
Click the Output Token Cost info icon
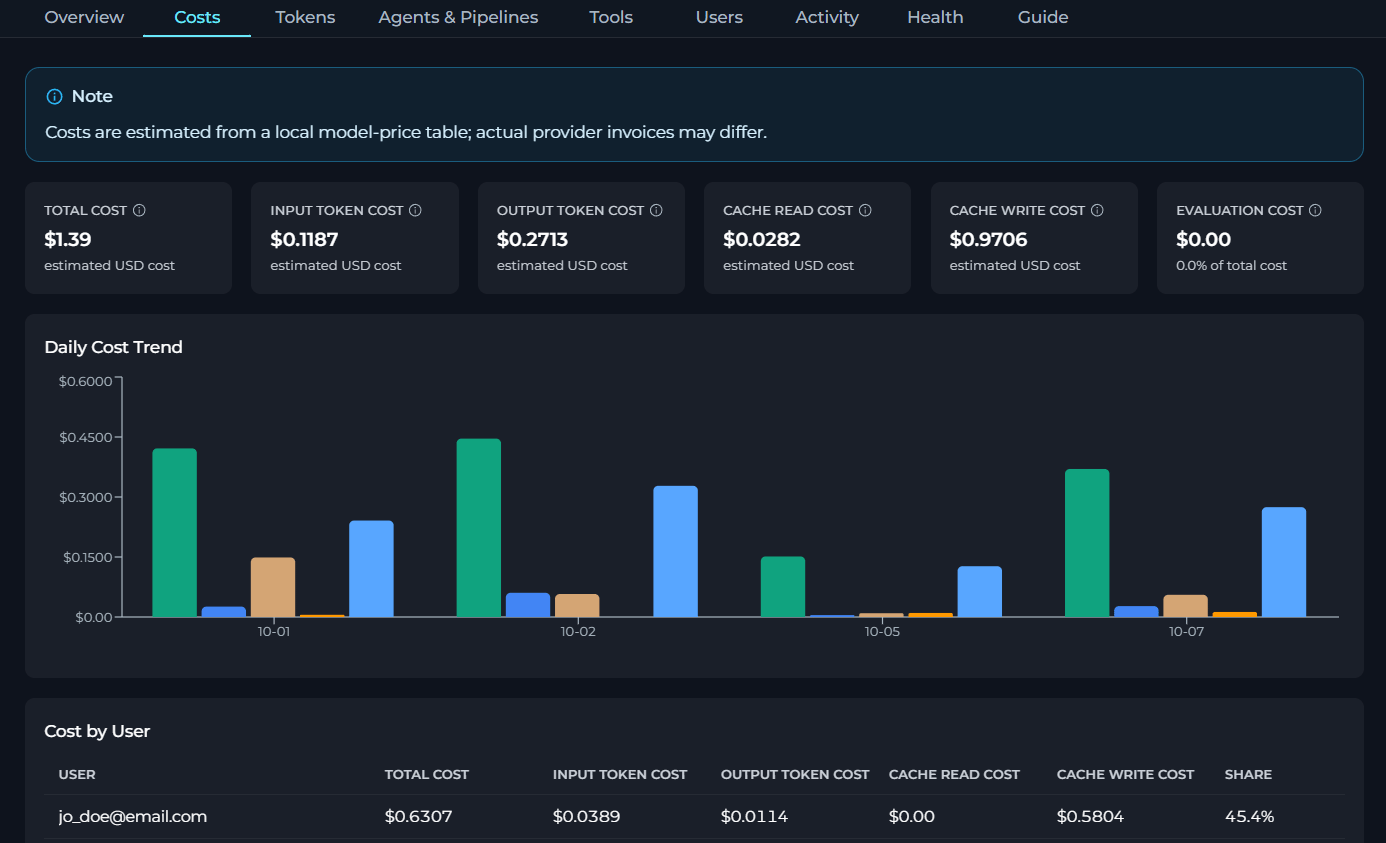pos(657,211)
